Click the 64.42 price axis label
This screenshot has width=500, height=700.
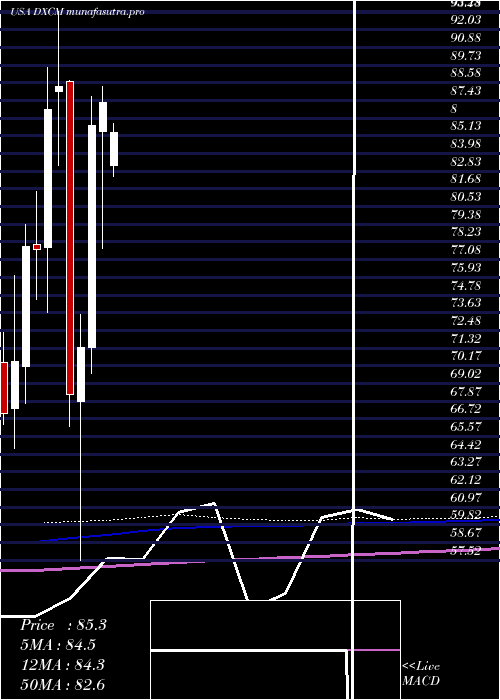coord(466,445)
